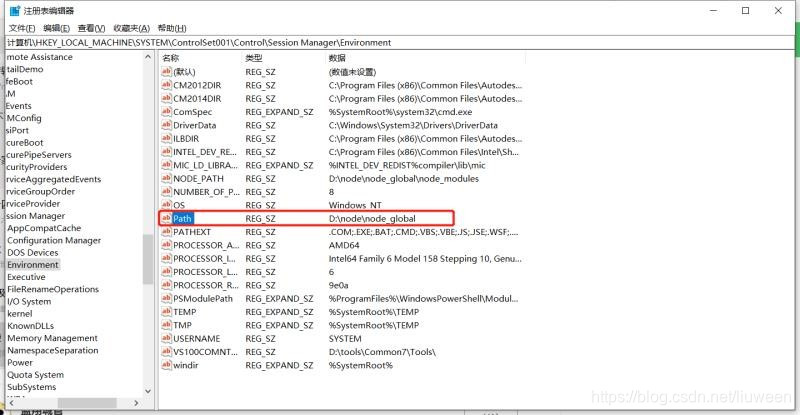800x415 pixels.
Task: Click the string icon of windir value
Action: pos(166,365)
